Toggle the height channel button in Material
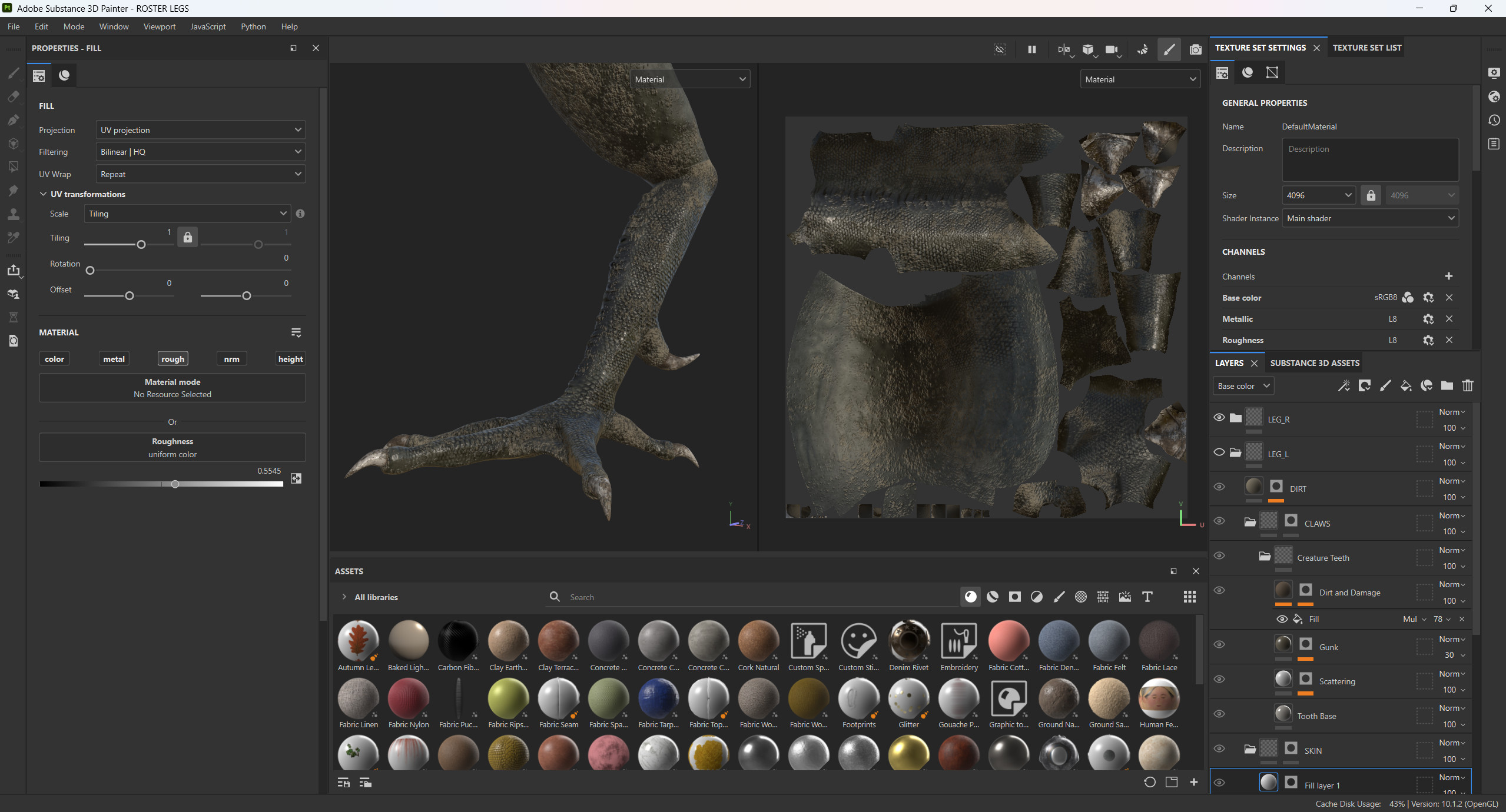1506x812 pixels. tap(290, 359)
